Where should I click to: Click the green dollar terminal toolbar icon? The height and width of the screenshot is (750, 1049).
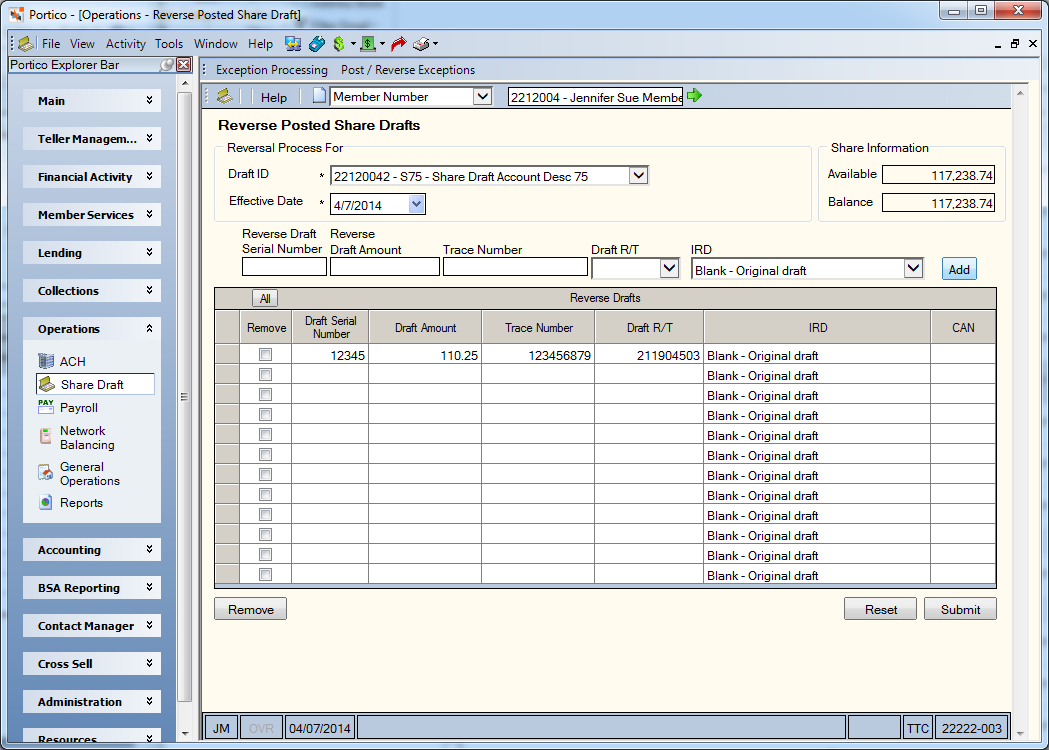(368, 43)
